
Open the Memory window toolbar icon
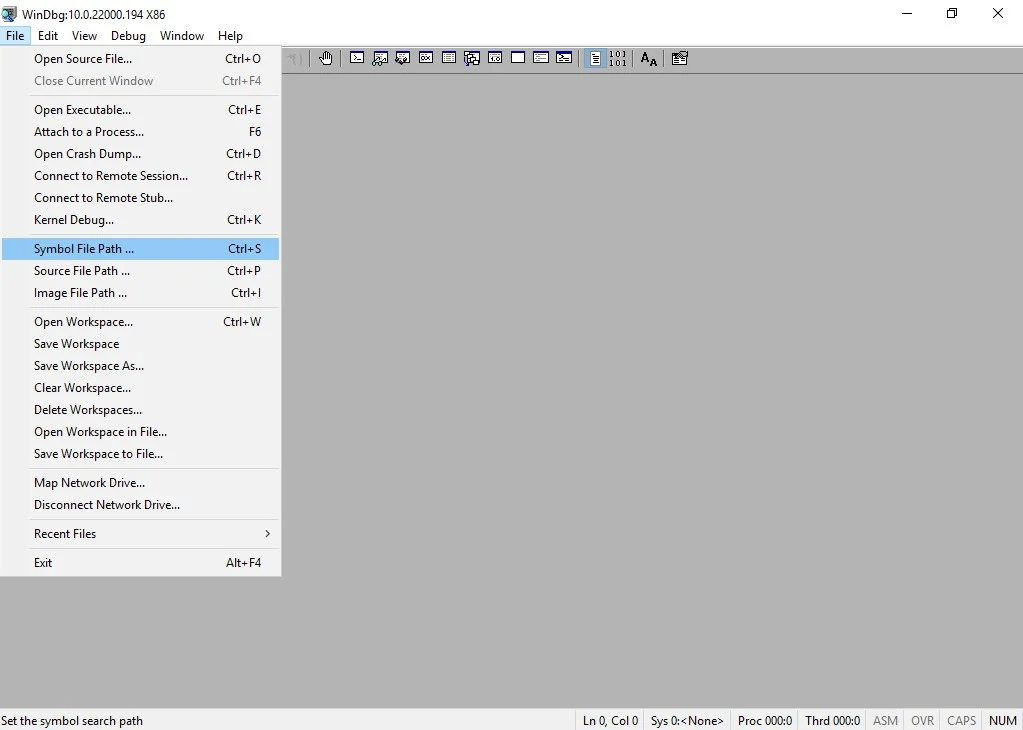[449, 58]
